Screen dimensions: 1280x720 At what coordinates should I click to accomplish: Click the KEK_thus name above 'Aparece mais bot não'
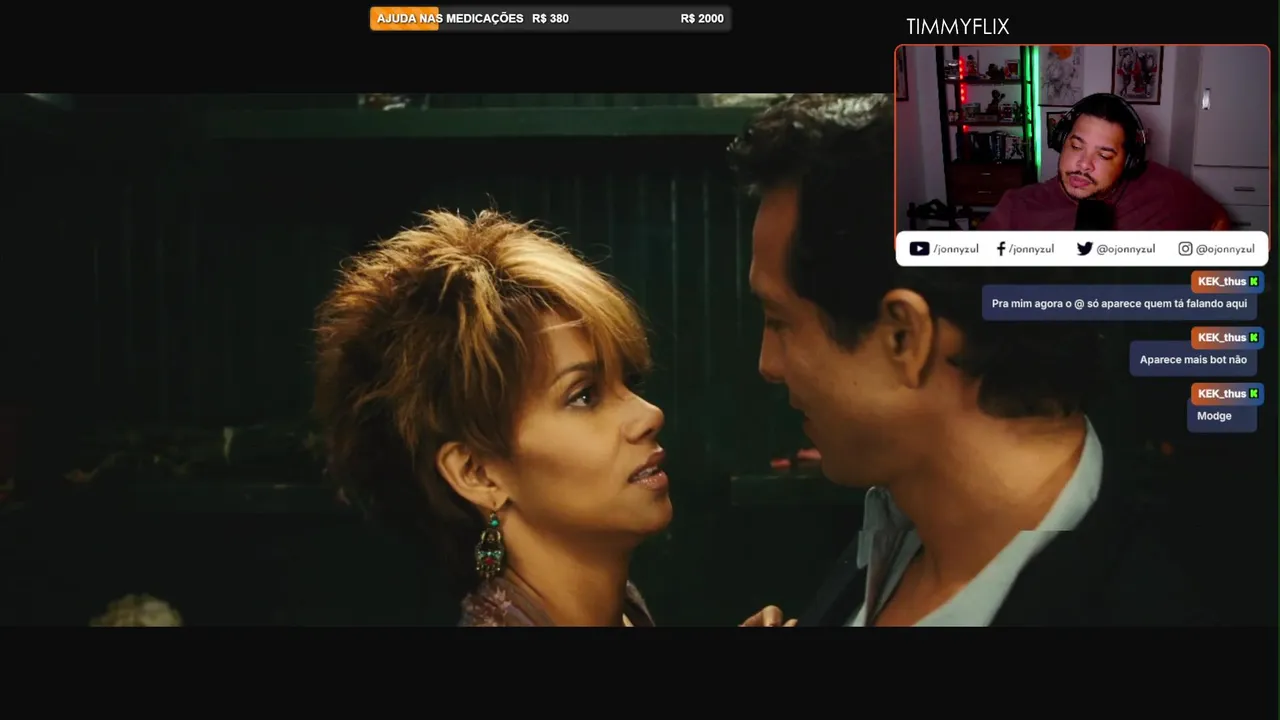click(1222, 338)
